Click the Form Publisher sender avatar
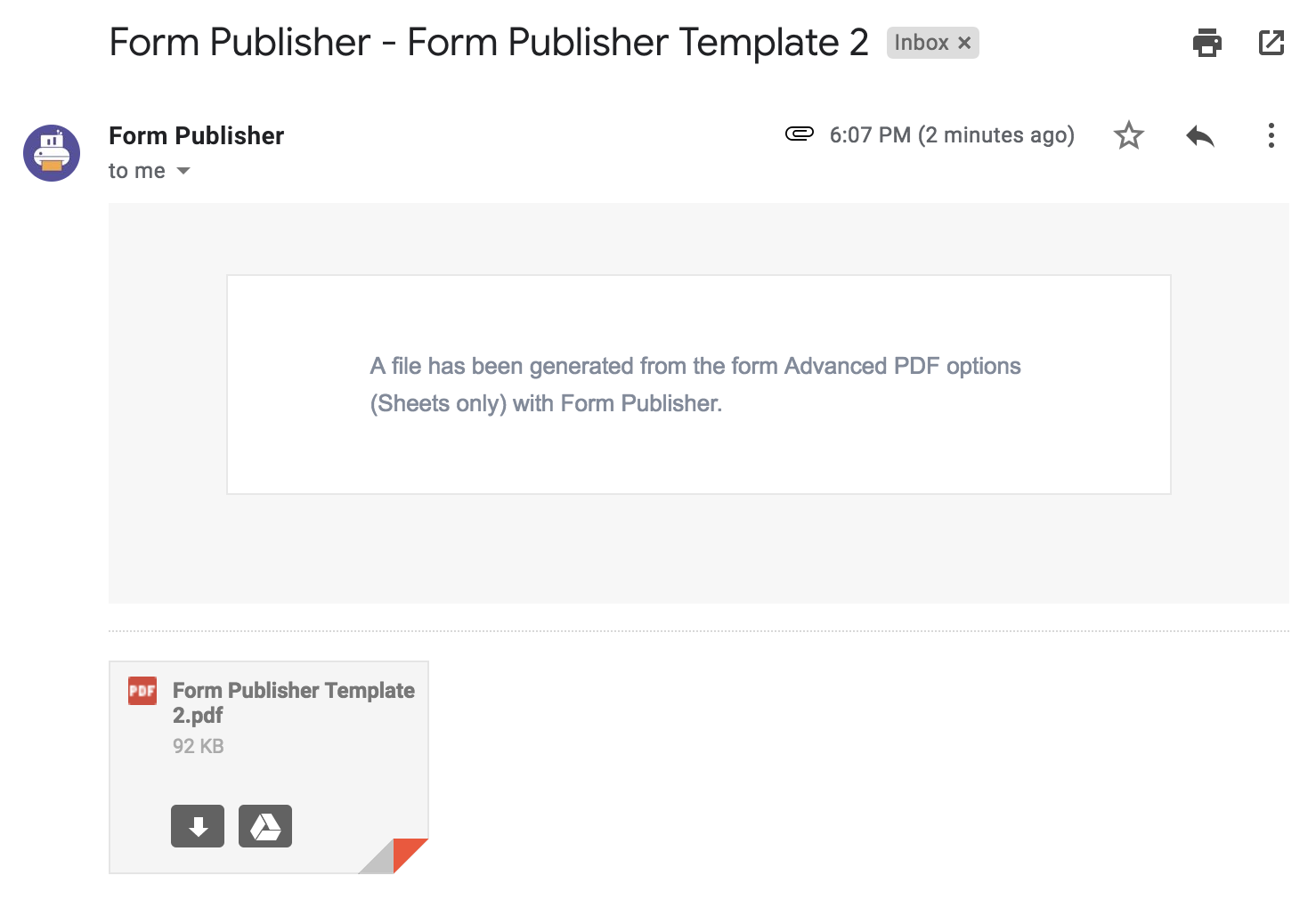 (52, 153)
